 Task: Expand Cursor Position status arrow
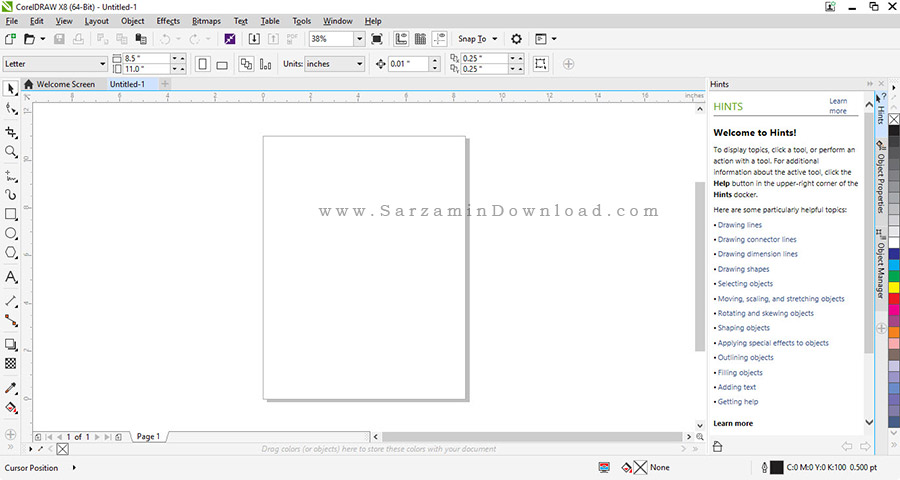coord(74,467)
